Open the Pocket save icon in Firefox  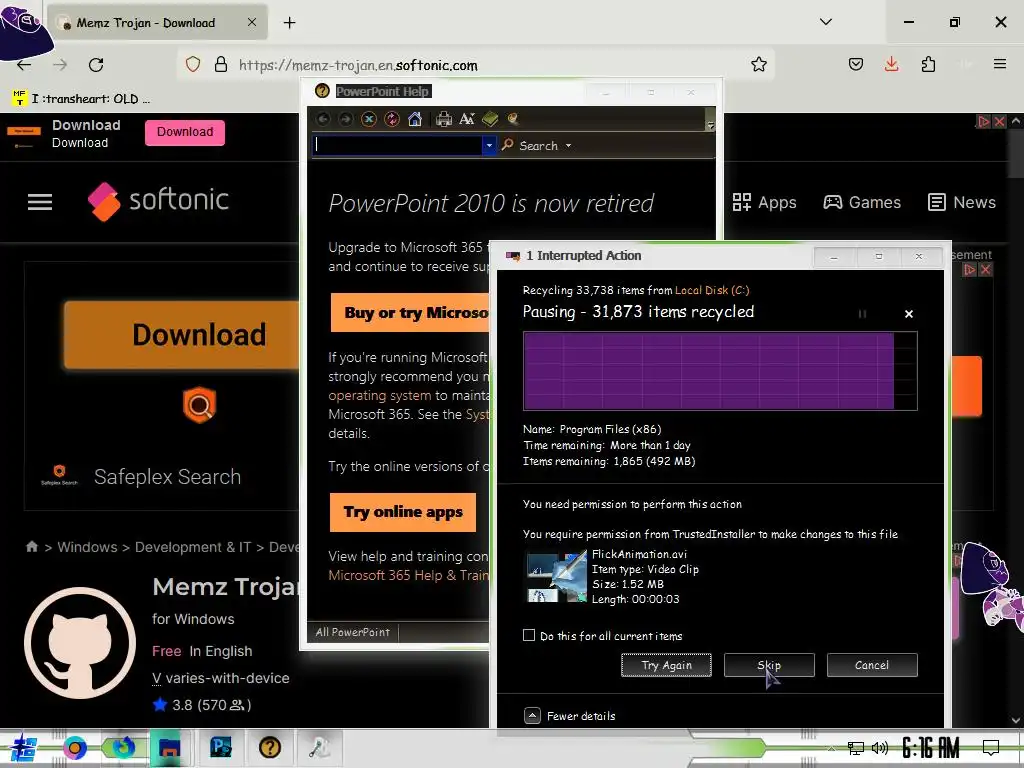(x=856, y=64)
